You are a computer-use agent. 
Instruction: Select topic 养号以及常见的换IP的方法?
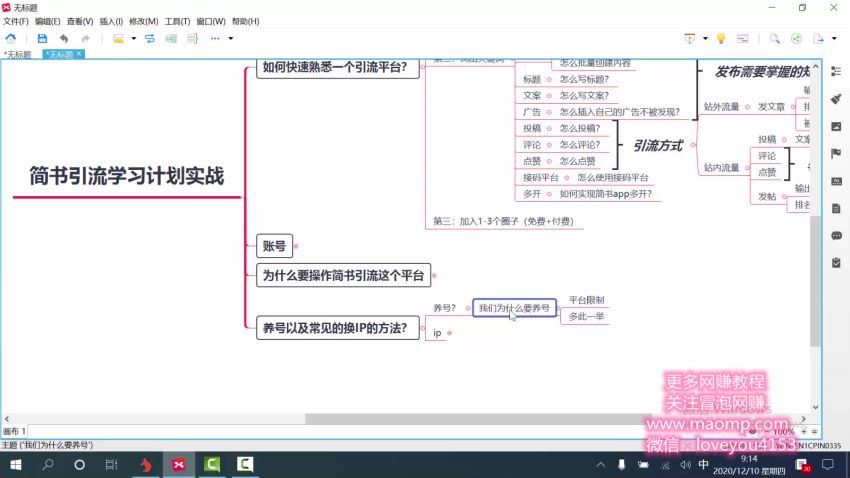pyautogui.click(x=337, y=328)
